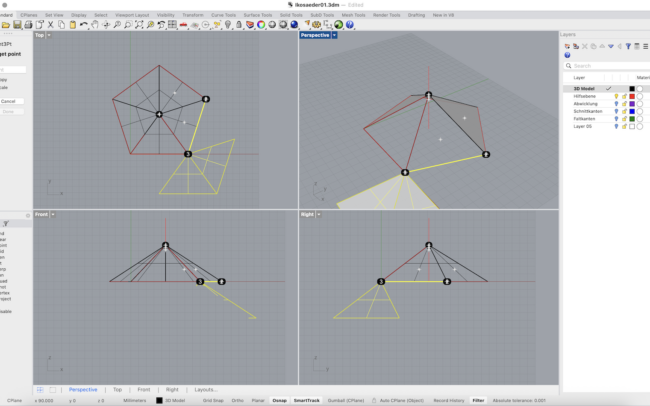Open the CPlanes toolbar tab

[x=29, y=15]
